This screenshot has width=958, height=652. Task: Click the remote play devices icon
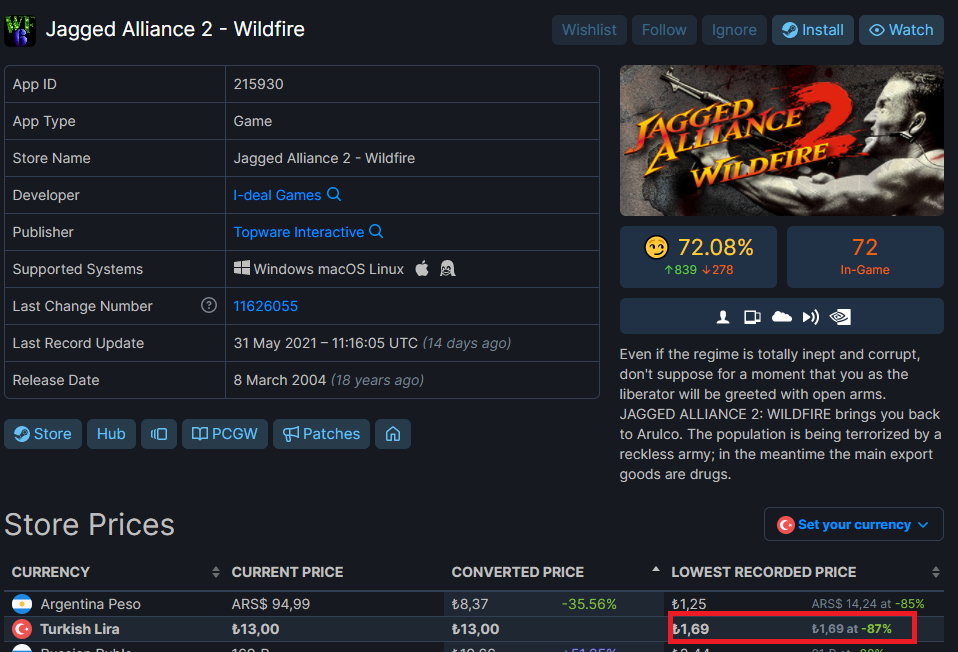click(752, 317)
